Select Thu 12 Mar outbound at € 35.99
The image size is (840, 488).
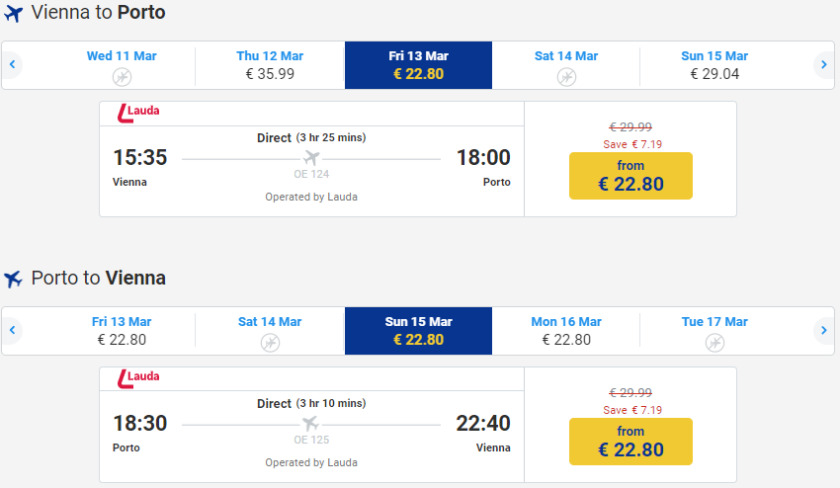tap(270, 65)
